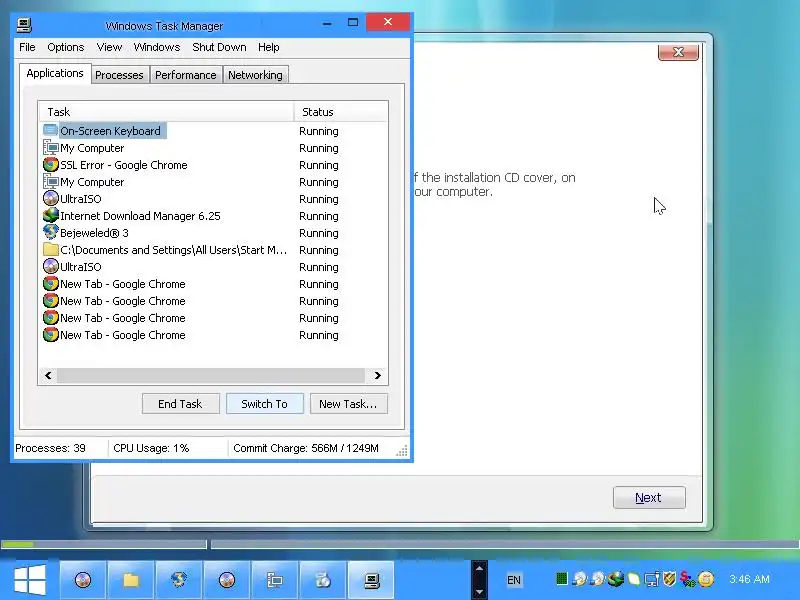Open the folder taskbar button
This screenshot has height=600, width=800.
[131, 580]
